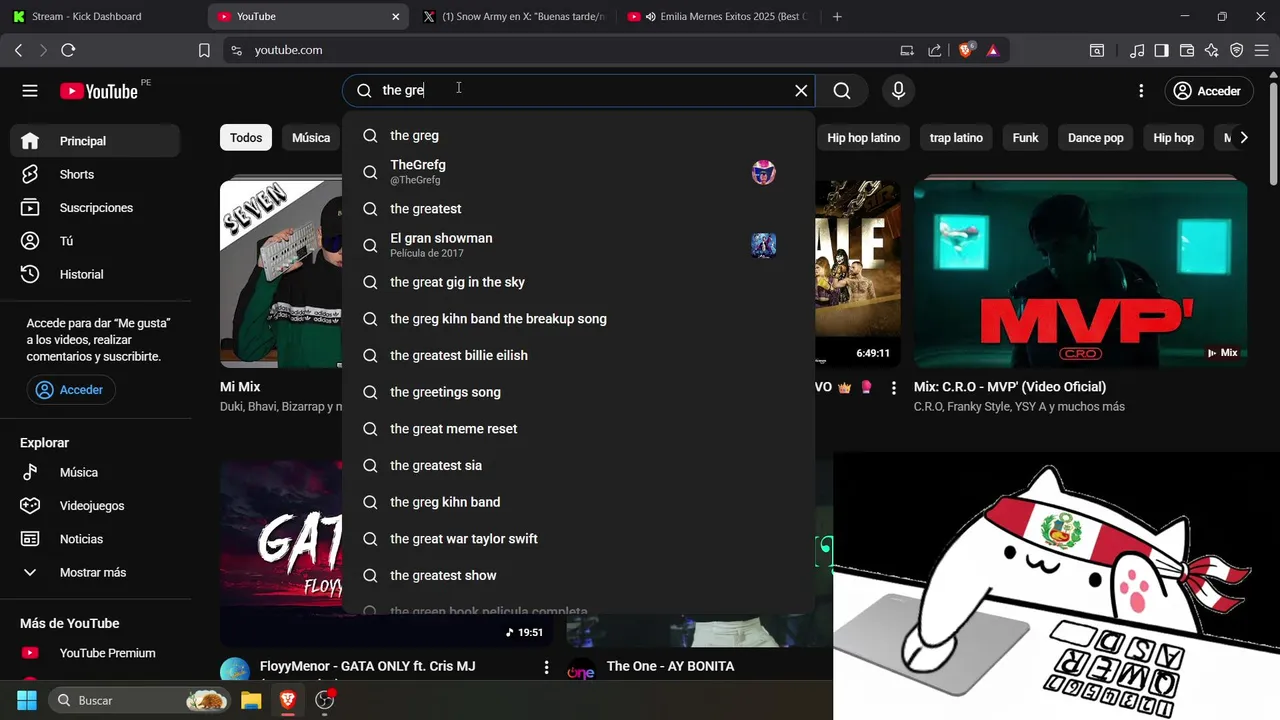Choose the TheGrefg channel suggestion
This screenshot has width=1280, height=720.
pos(578,172)
